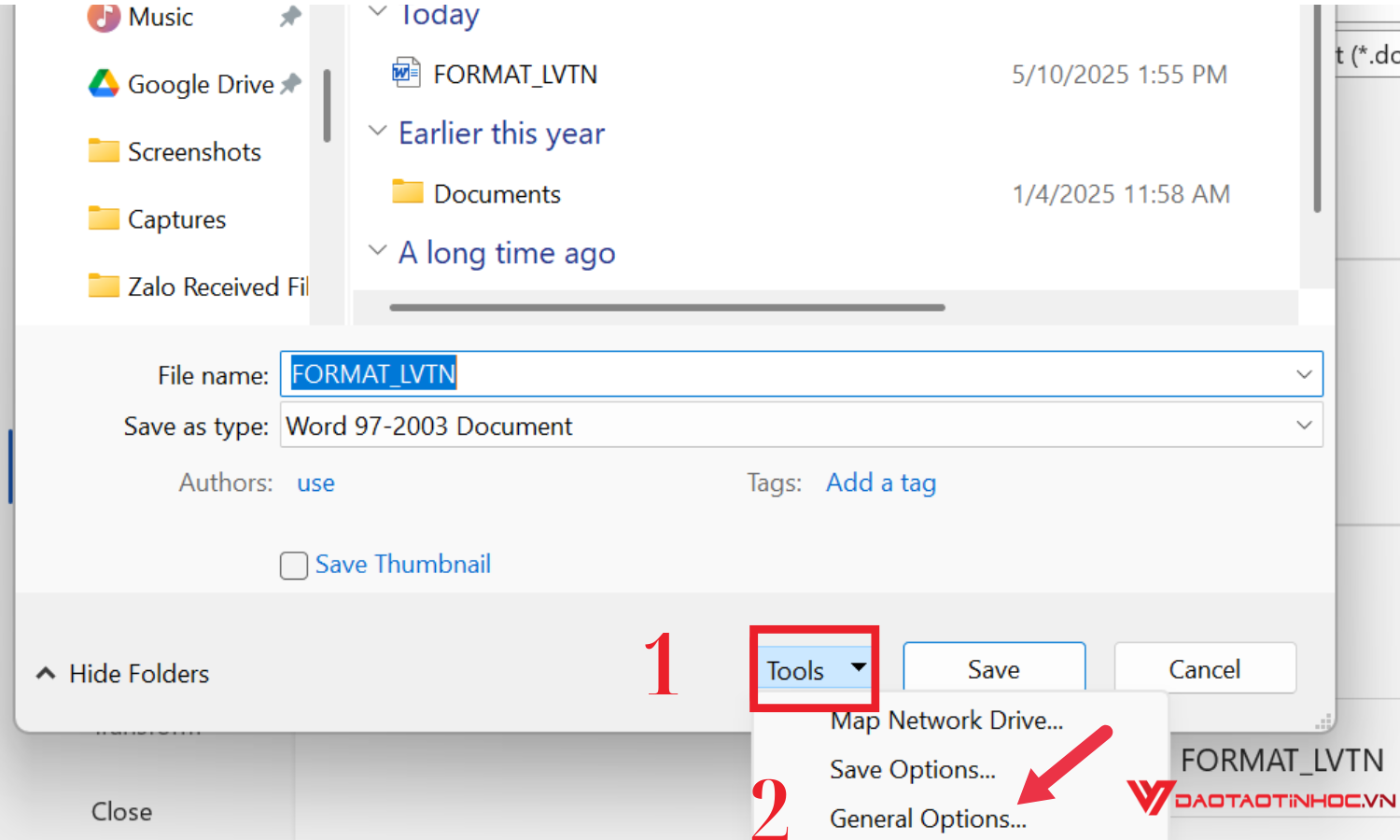Unpin Music from Quick access
Image resolution: width=1400 pixels, height=840 pixels.
288,15
